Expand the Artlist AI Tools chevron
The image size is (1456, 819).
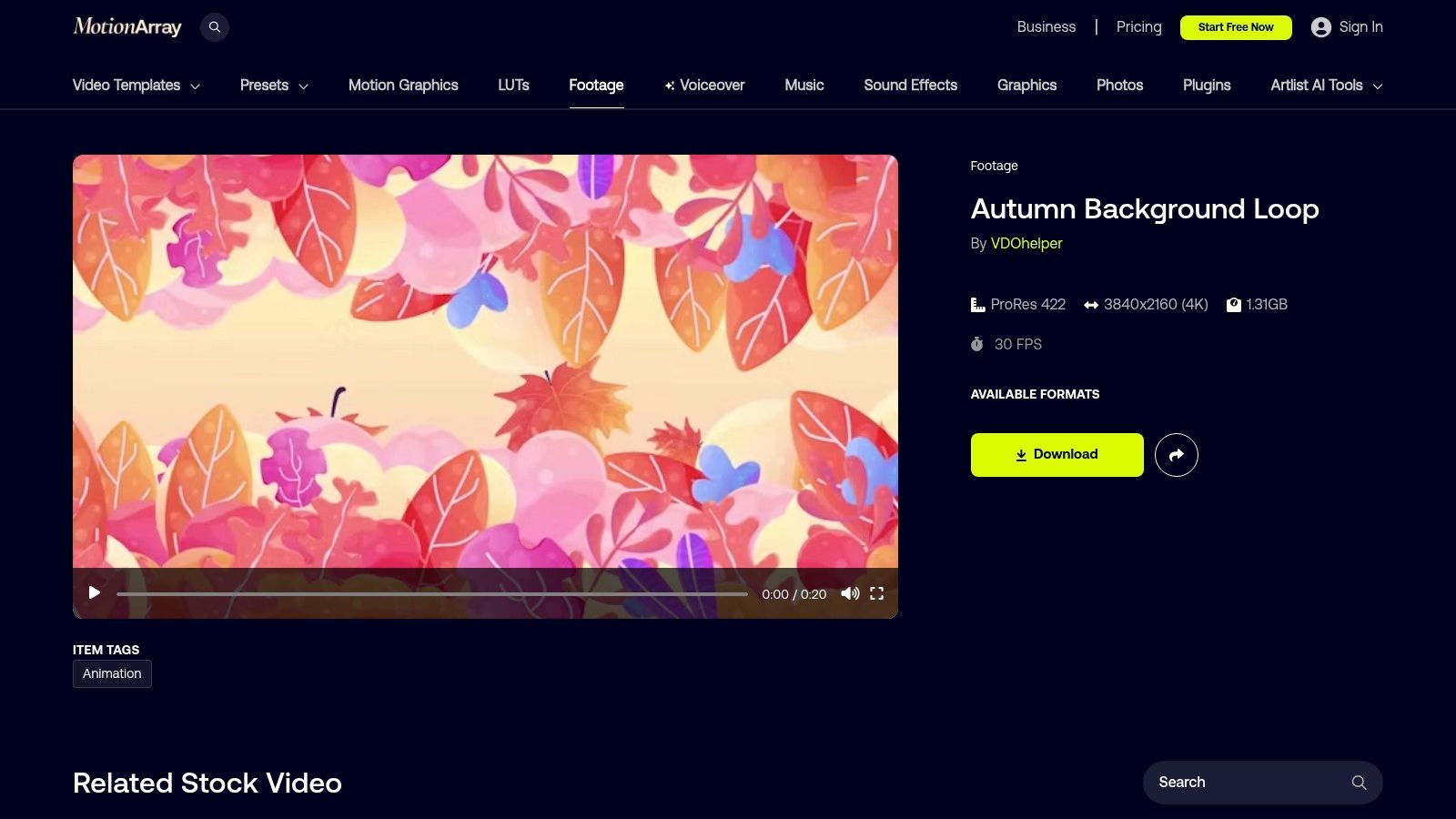1378,86
